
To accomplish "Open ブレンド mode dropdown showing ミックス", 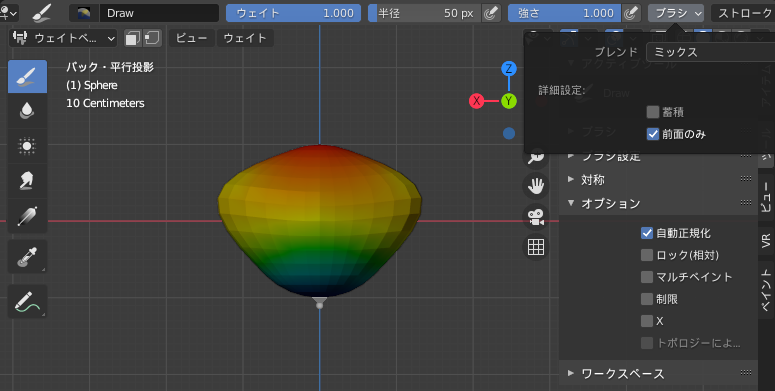I will 711,52.
